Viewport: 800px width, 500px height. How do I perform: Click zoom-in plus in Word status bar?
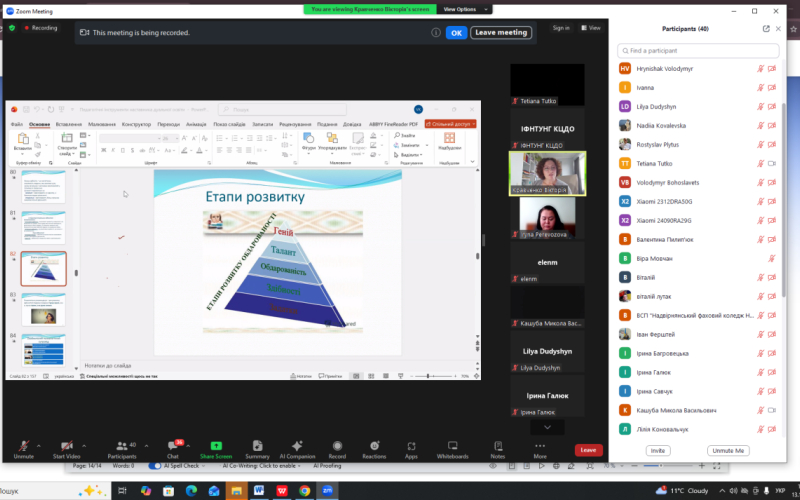coord(702,466)
